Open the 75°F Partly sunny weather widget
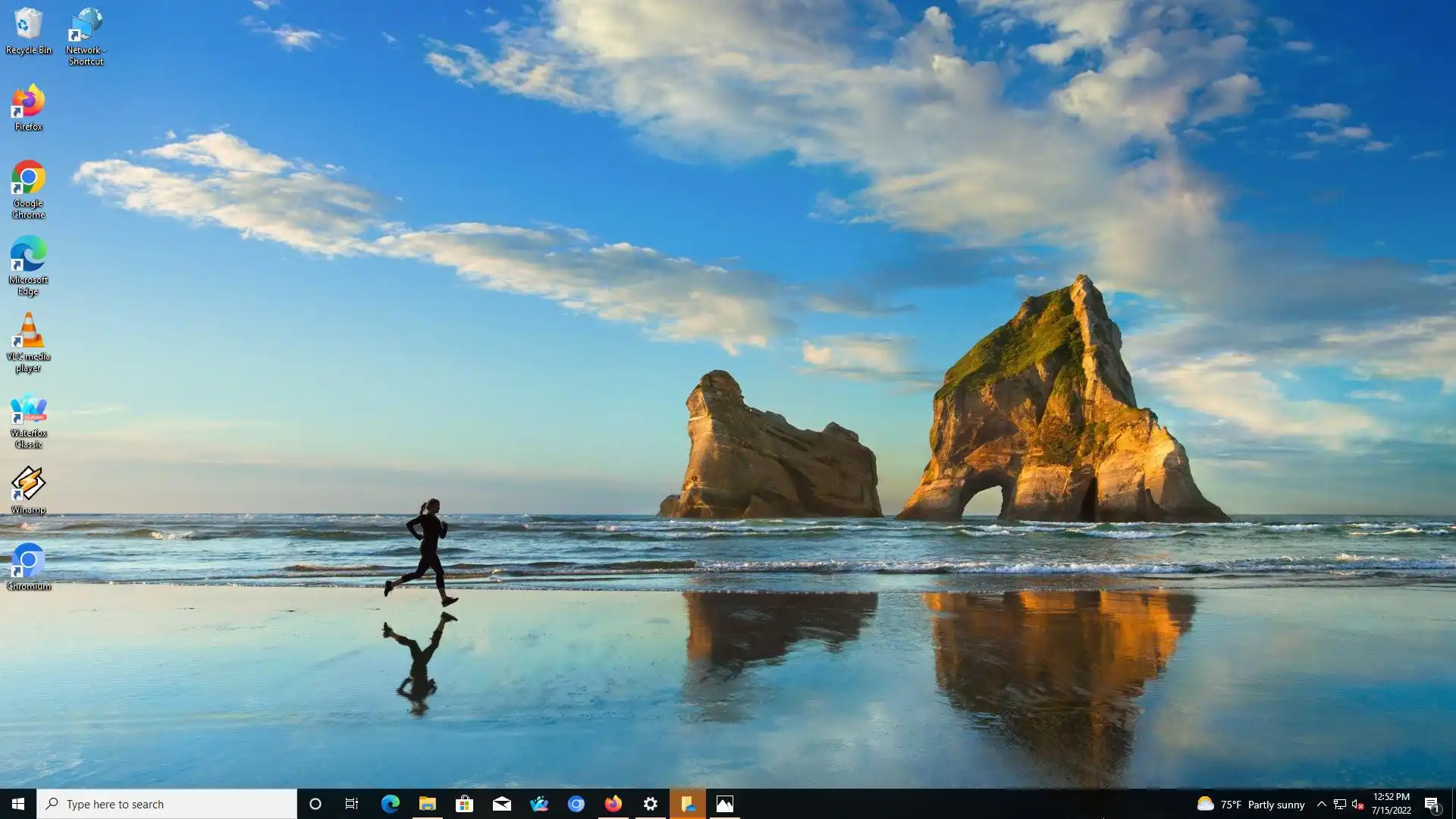This screenshot has height=819, width=1456. (1251, 805)
